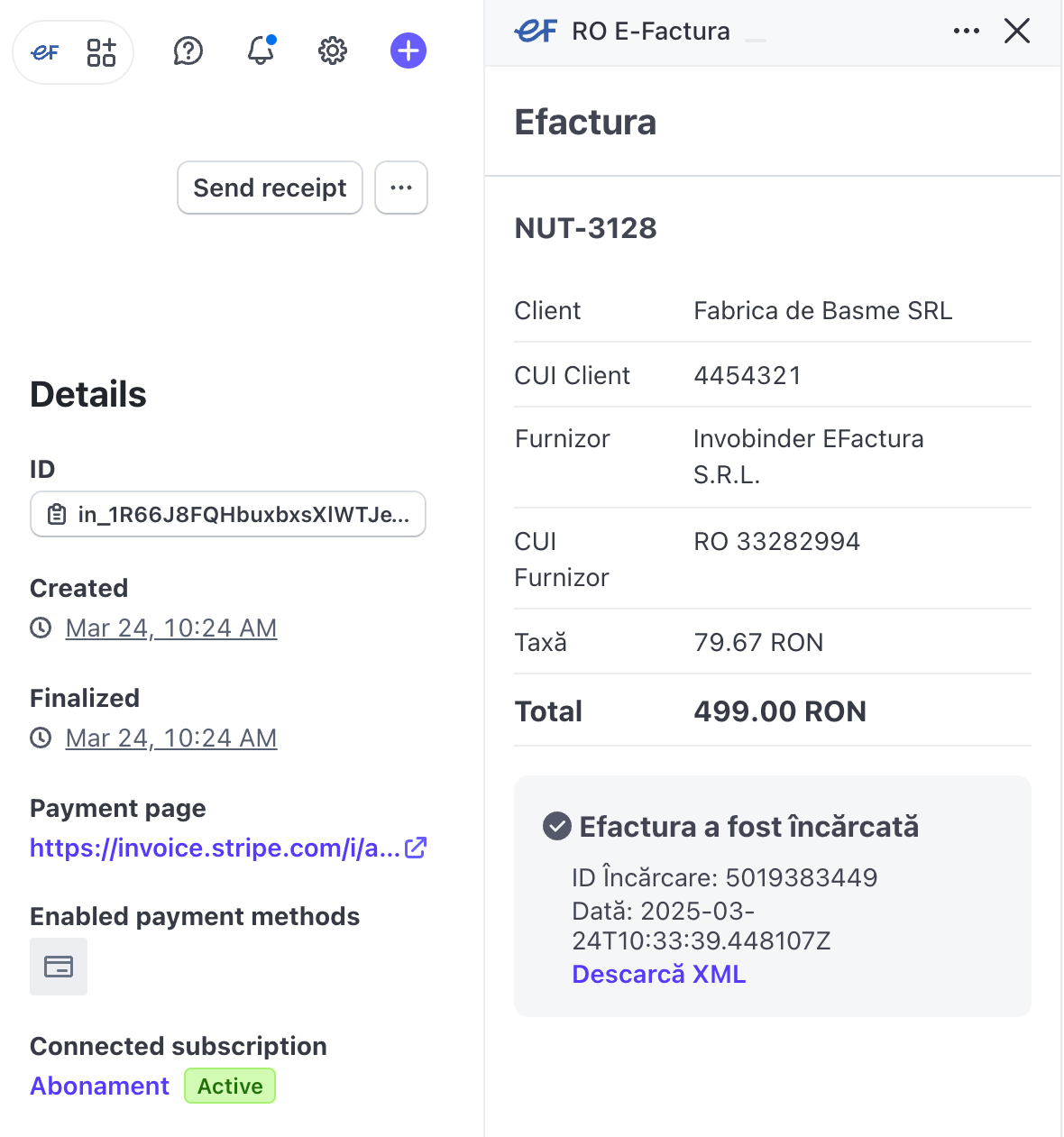Click the Efactura panel heading
1064x1137 pixels.
click(586, 122)
